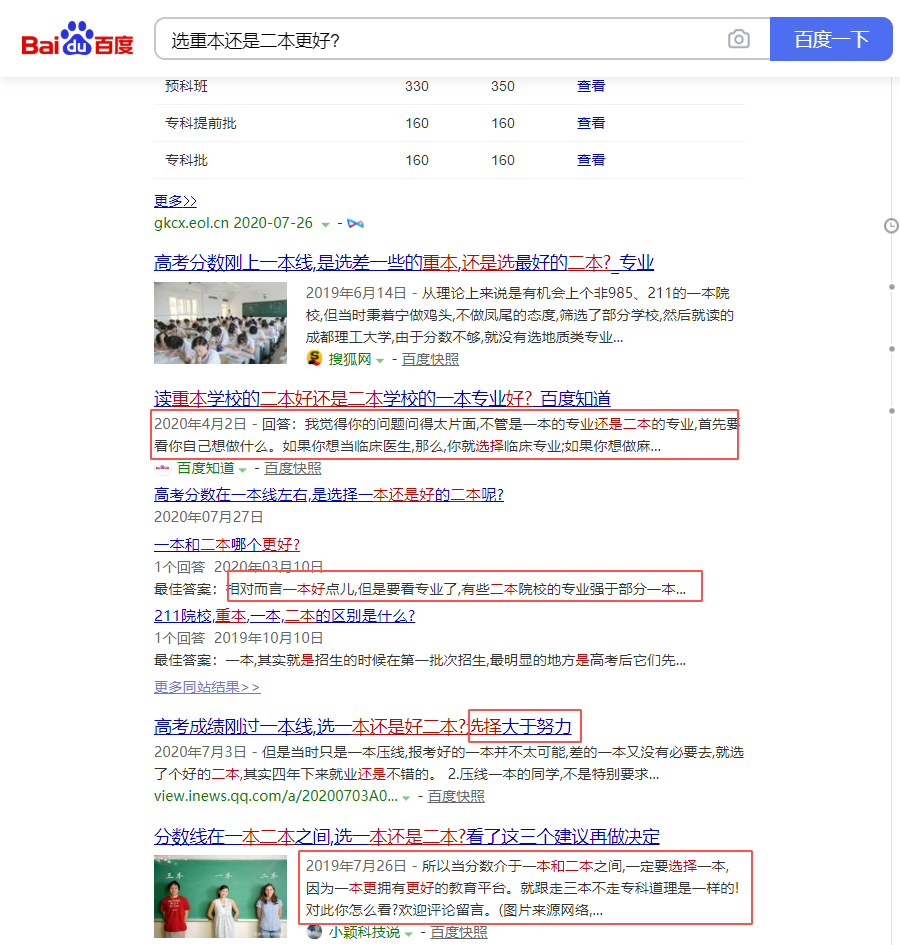
Task: Open camera image search in search box
Action: [x=738, y=40]
